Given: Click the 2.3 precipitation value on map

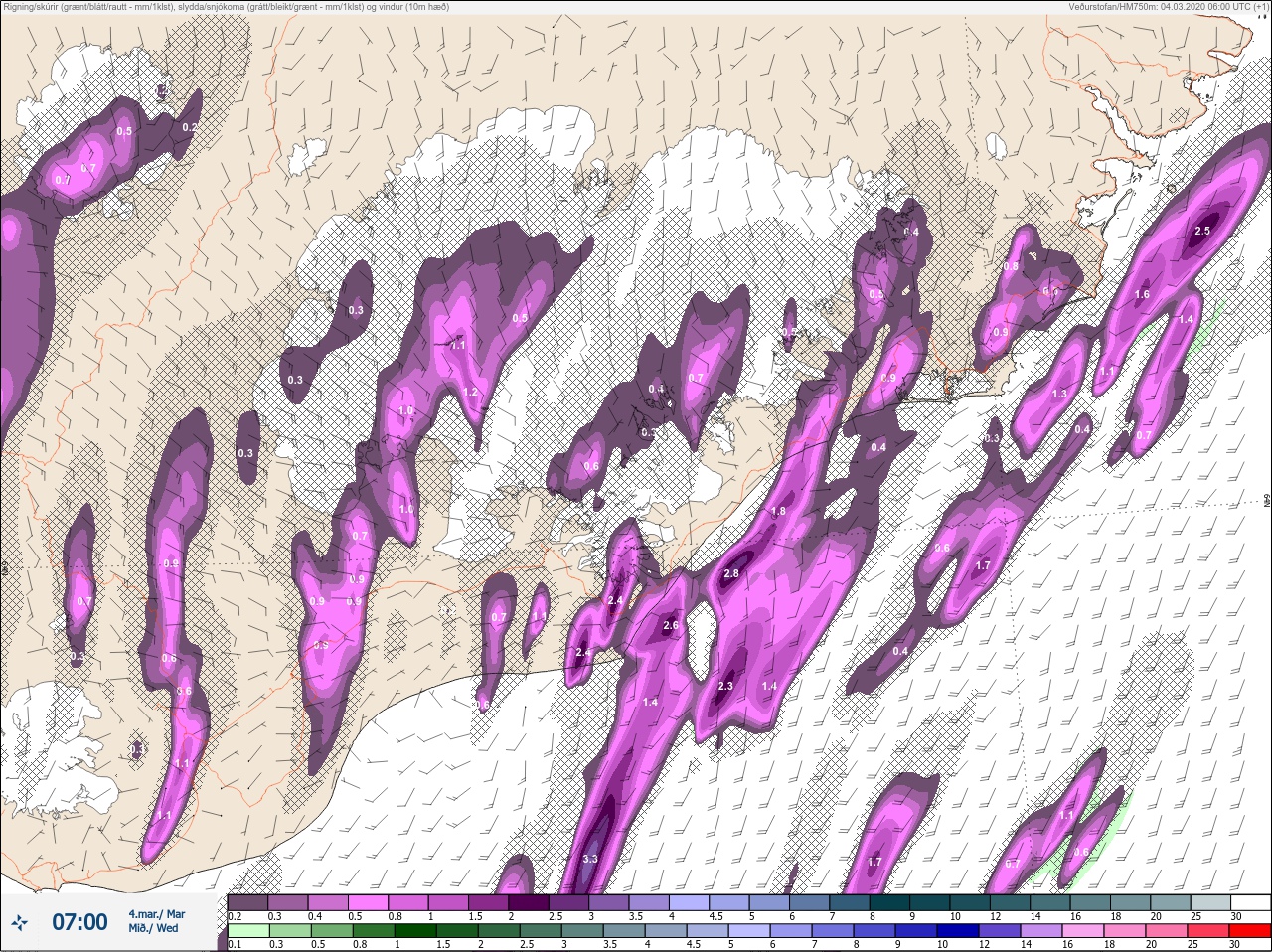Looking at the screenshot, I should pos(725,686).
